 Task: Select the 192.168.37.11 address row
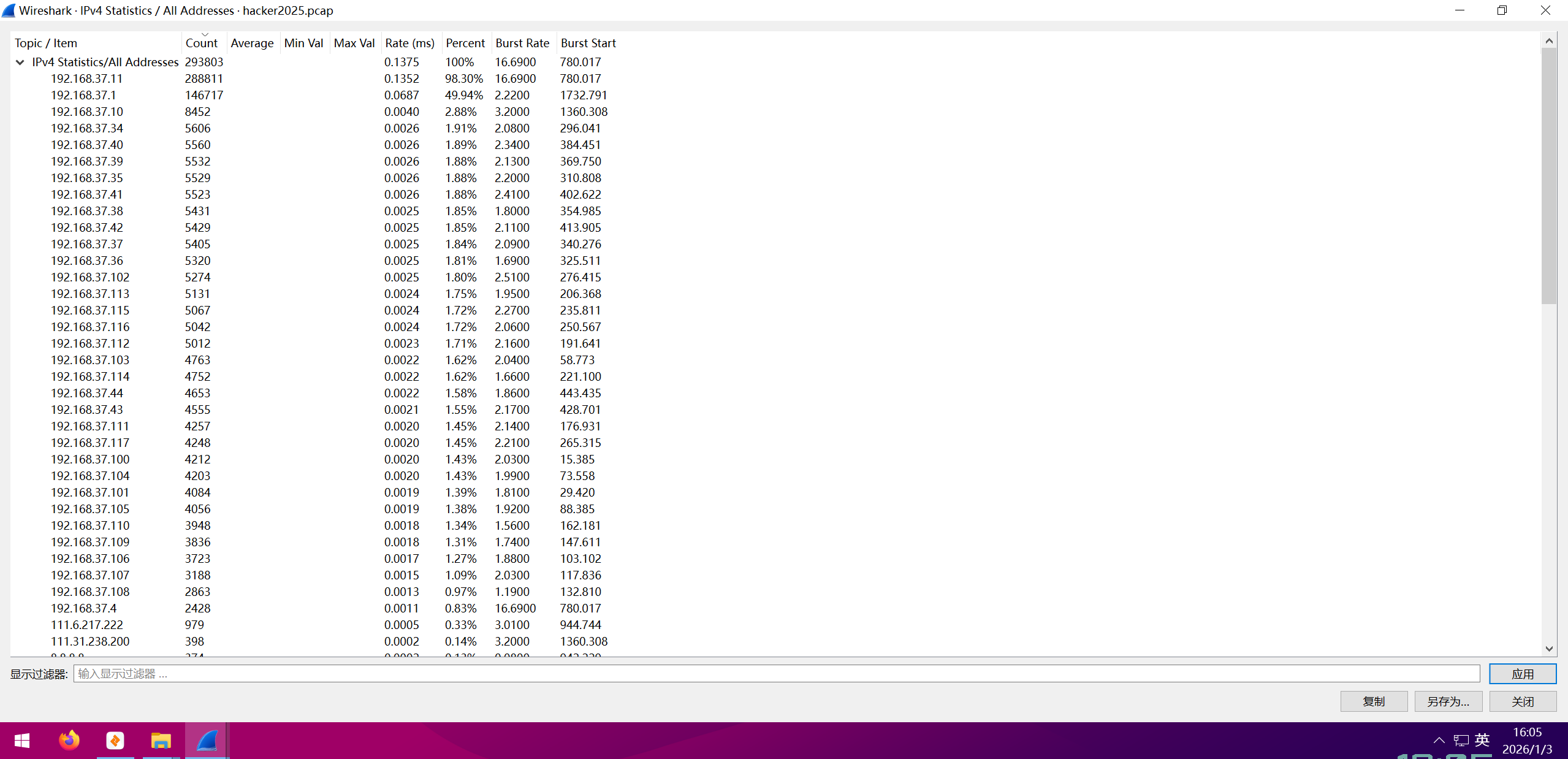(86, 78)
